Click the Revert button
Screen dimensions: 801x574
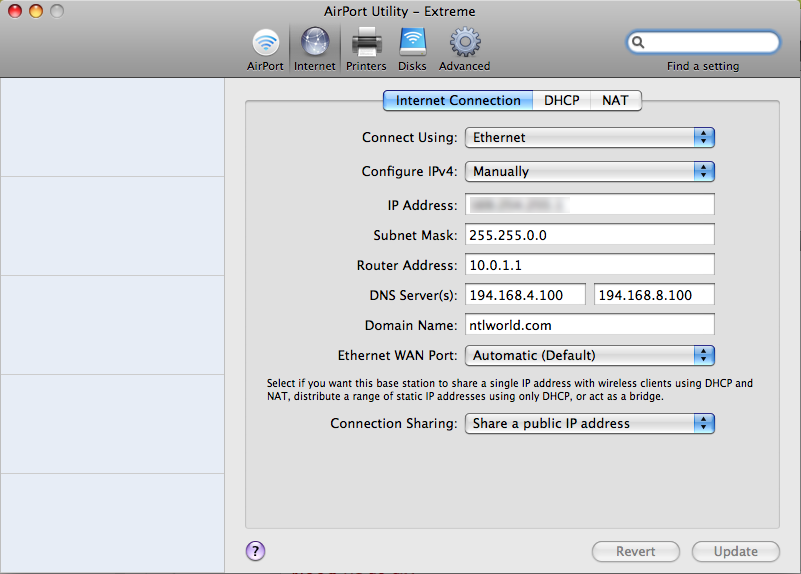635,552
